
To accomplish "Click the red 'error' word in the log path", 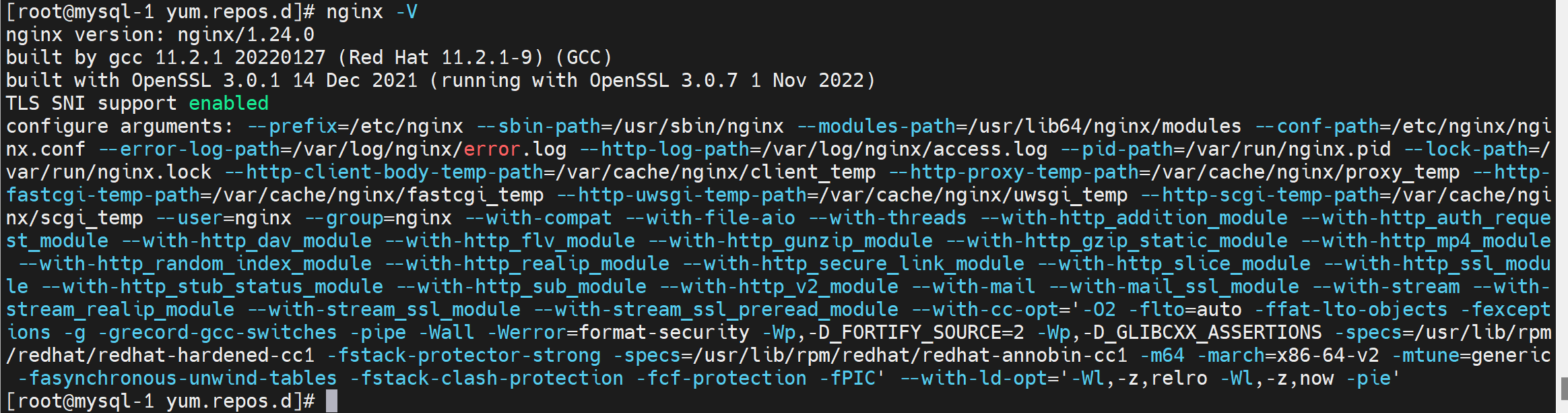I will 492,149.
